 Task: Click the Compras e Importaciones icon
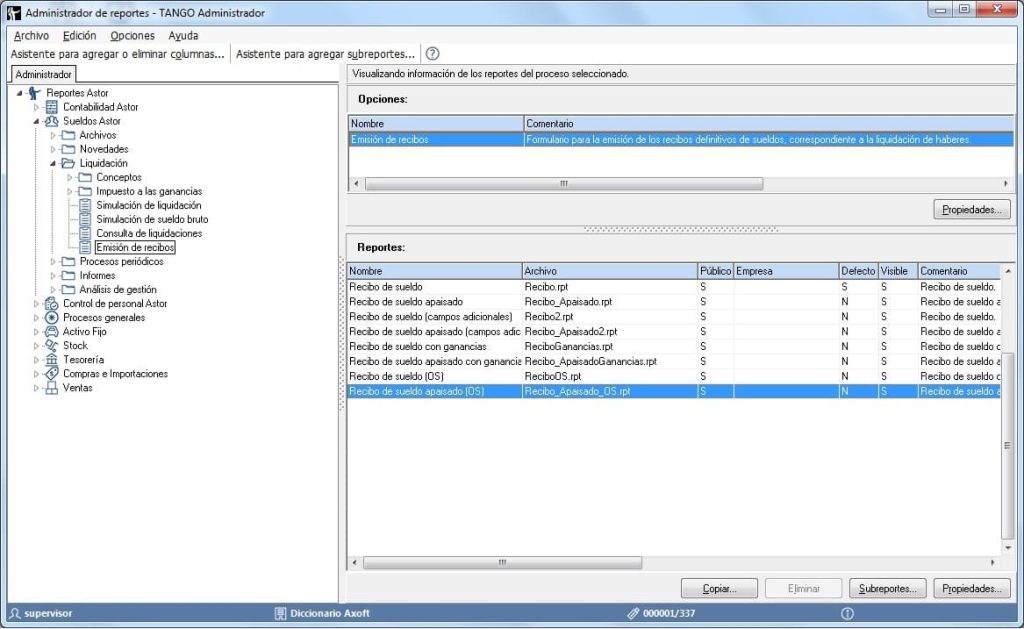[x=52, y=374]
